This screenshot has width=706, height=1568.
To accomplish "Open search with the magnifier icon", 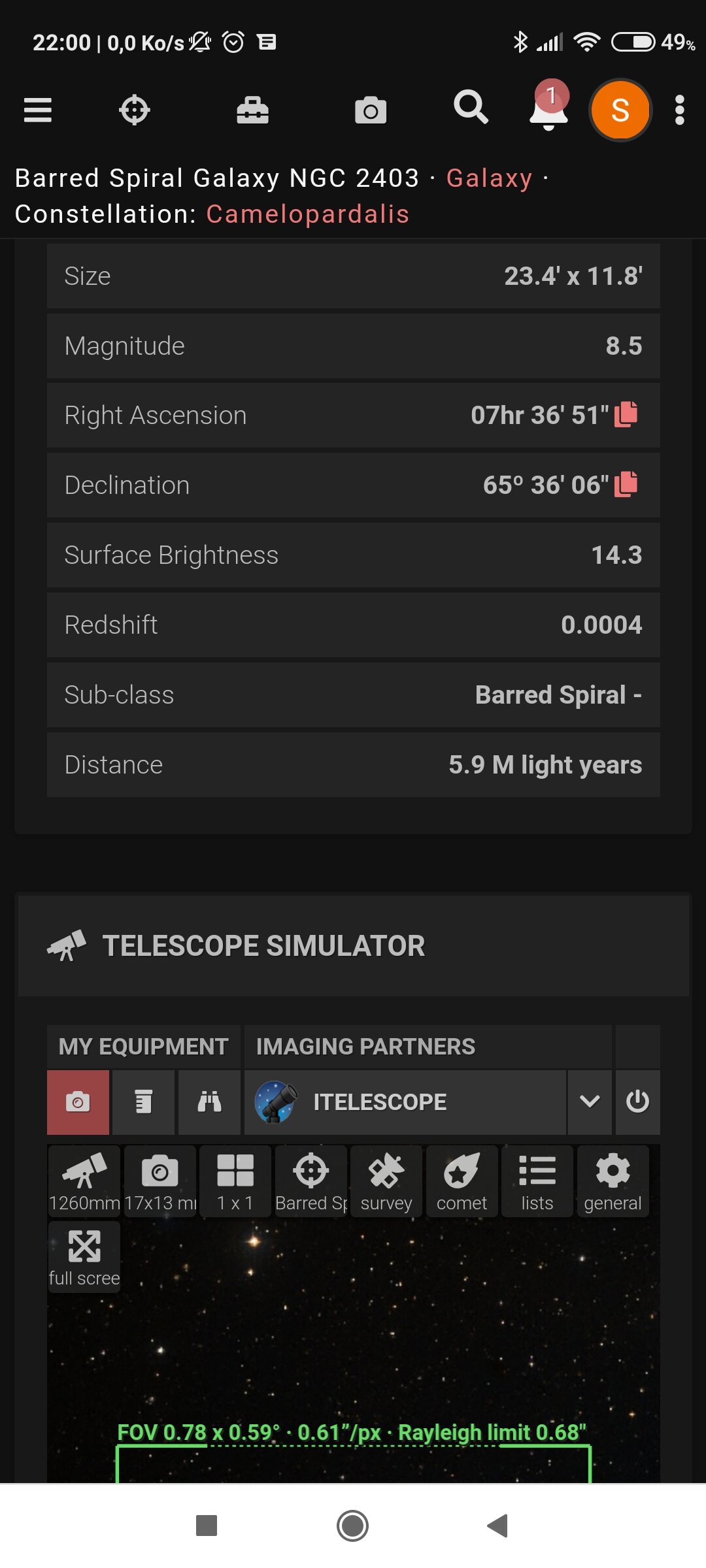I will [471, 108].
